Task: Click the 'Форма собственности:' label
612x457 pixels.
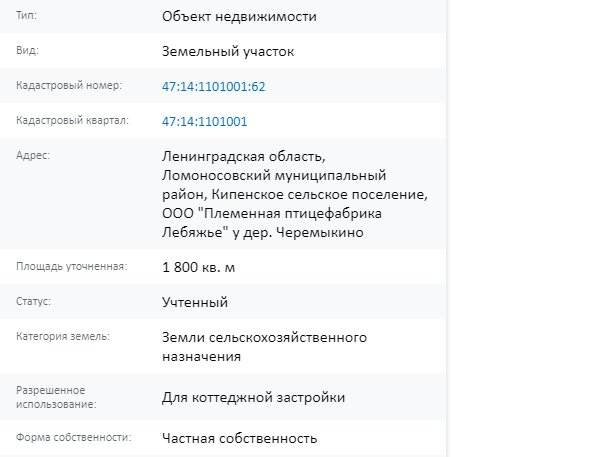Action: pyautogui.click(x=73, y=437)
